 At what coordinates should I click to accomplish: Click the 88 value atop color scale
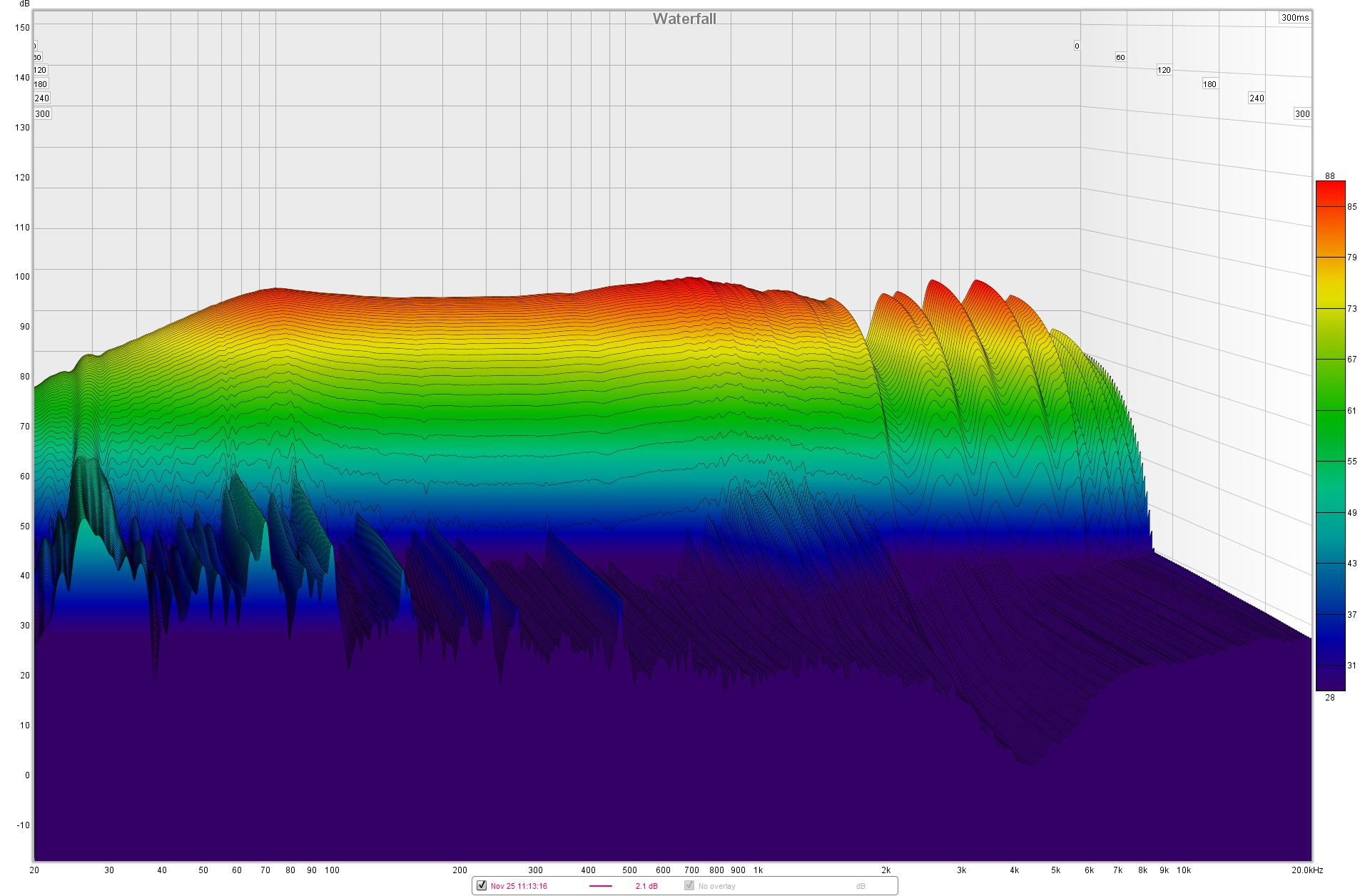tap(1329, 175)
